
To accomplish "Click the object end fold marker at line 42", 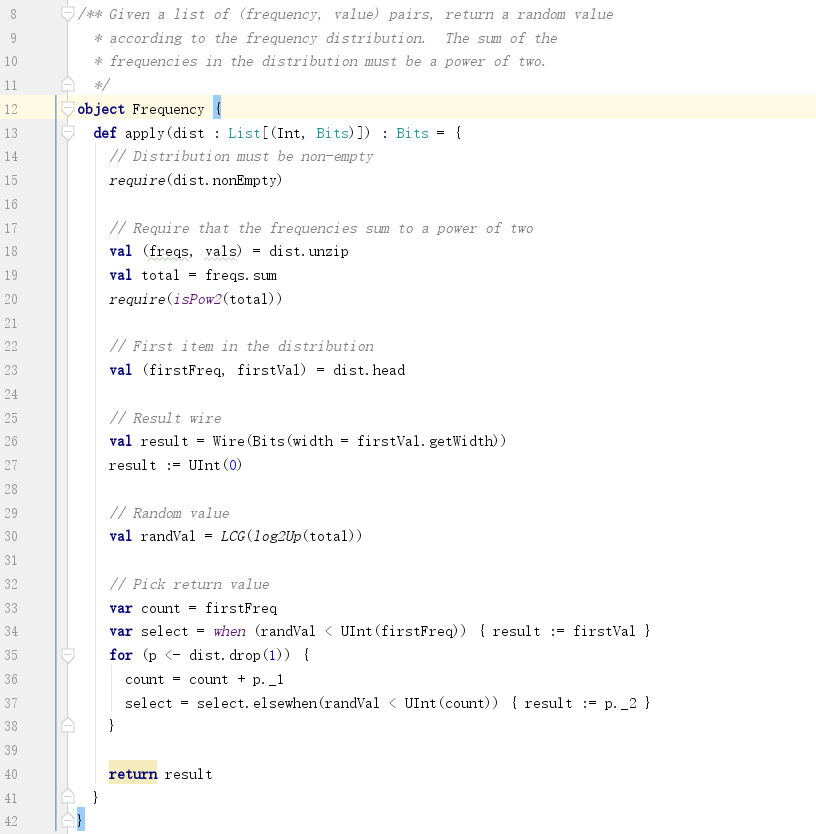I will [x=68, y=821].
